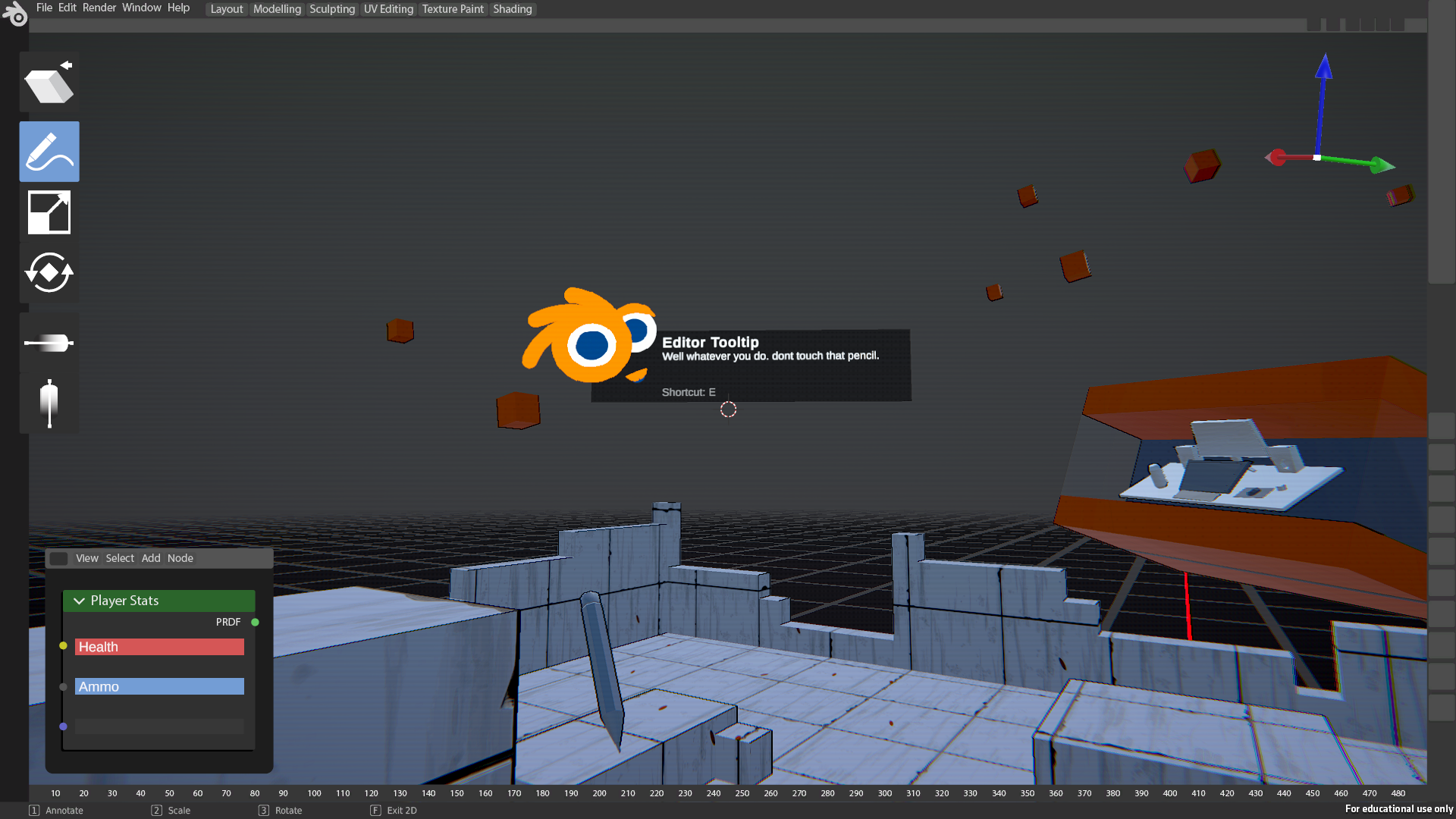The height and width of the screenshot is (819, 1456).
Task: Switch to the Texture Paint workspace tab
Action: tap(453, 9)
